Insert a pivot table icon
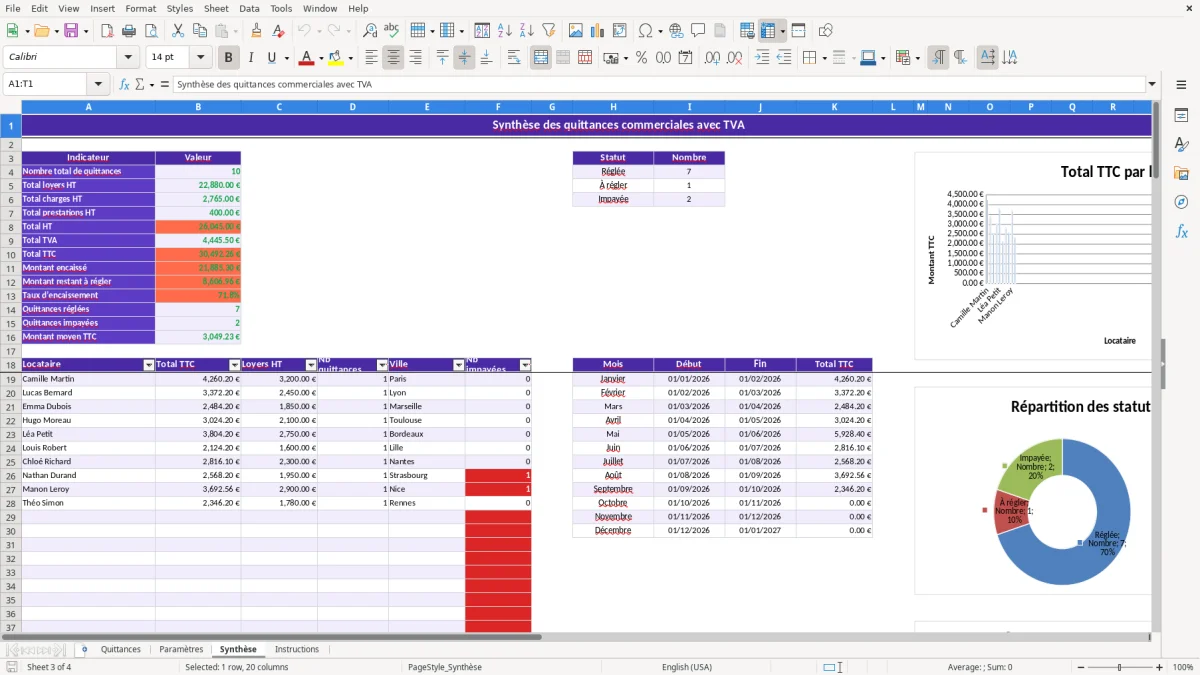This screenshot has height=675, width=1200. coord(620,31)
